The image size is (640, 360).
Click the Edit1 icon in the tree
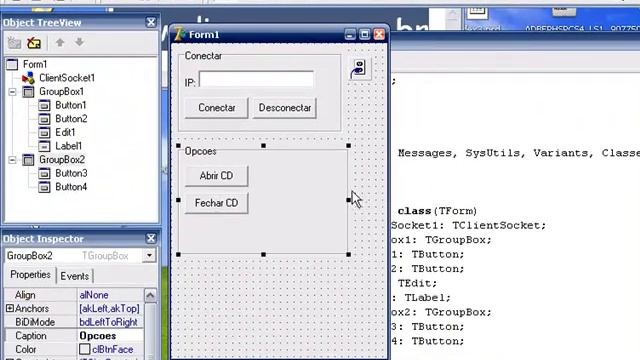click(x=44, y=132)
